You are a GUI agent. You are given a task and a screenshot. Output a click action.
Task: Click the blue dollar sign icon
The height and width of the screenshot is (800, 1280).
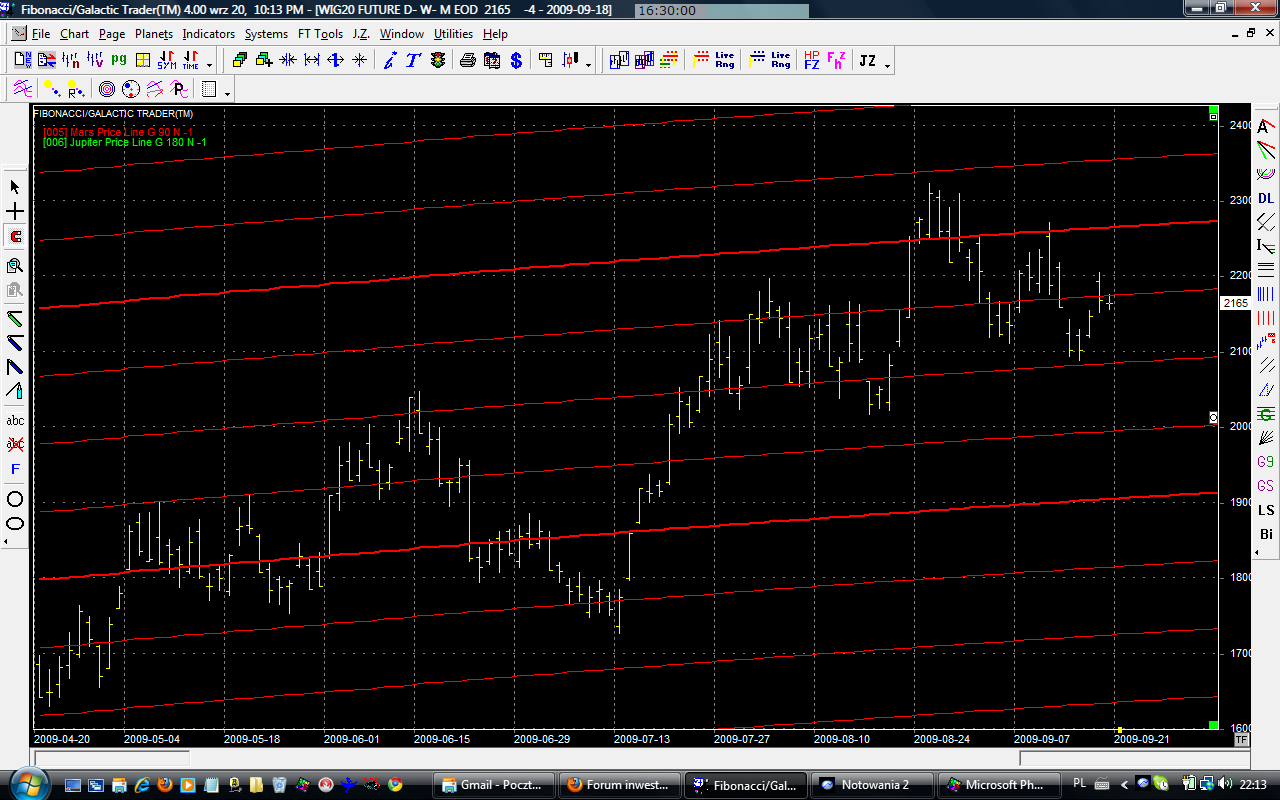coord(516,60)
